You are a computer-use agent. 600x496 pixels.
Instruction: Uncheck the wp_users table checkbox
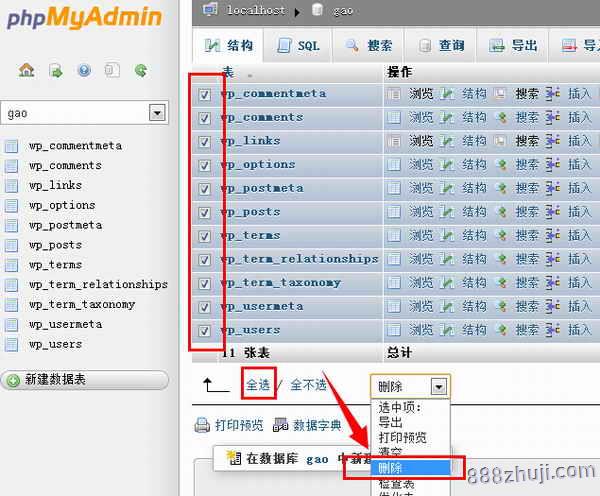click(204, 331)
